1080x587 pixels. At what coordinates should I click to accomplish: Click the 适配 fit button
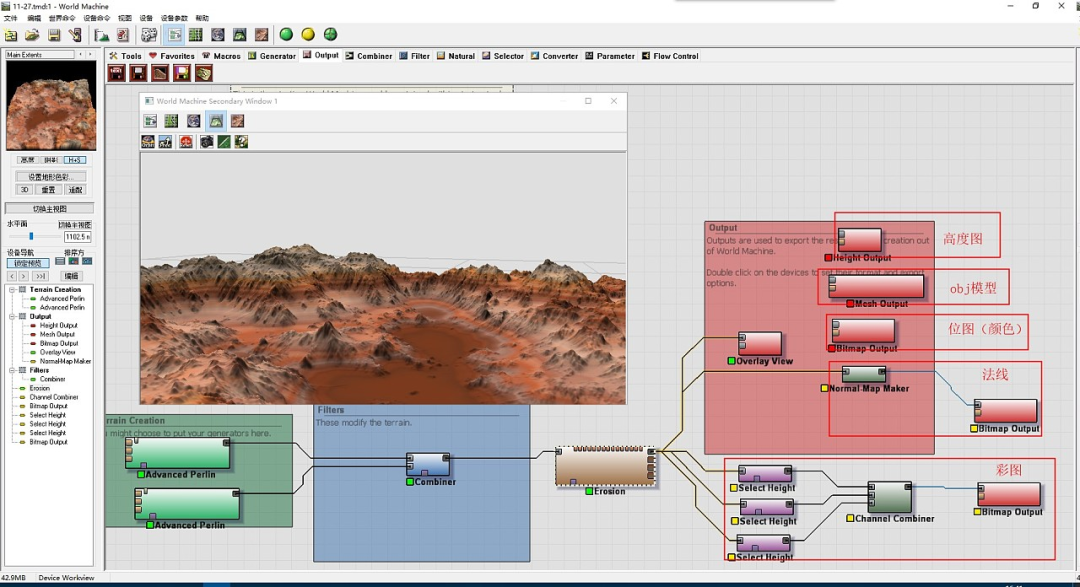[x=75, y=189]
